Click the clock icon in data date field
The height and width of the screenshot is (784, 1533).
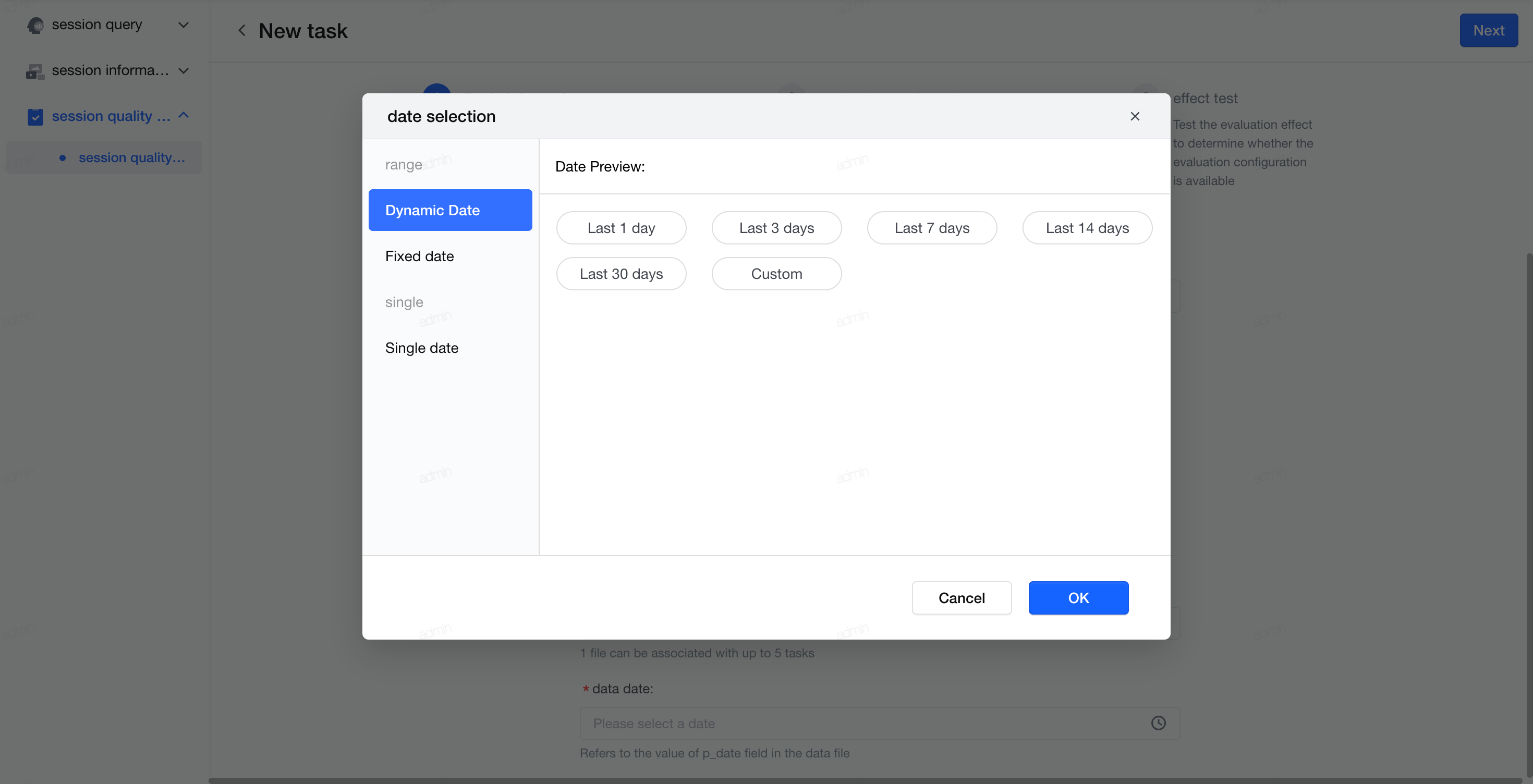(x=1158, y=722)
